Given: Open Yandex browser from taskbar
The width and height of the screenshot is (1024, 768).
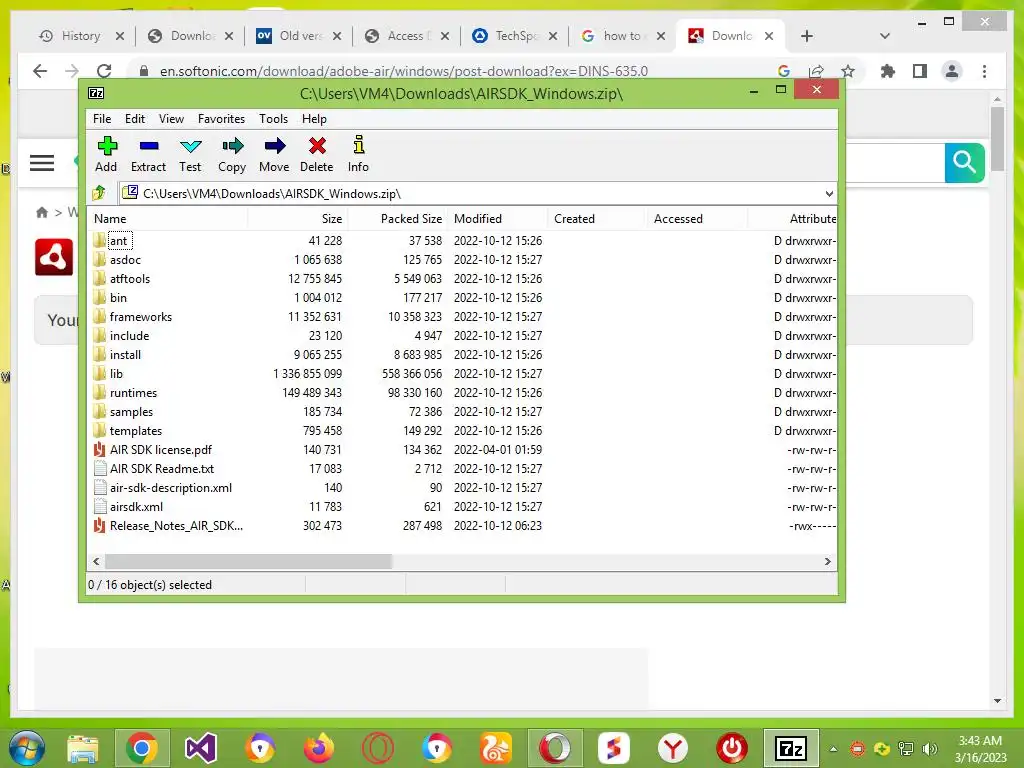Looking at the screenshot, I should 673,748.
